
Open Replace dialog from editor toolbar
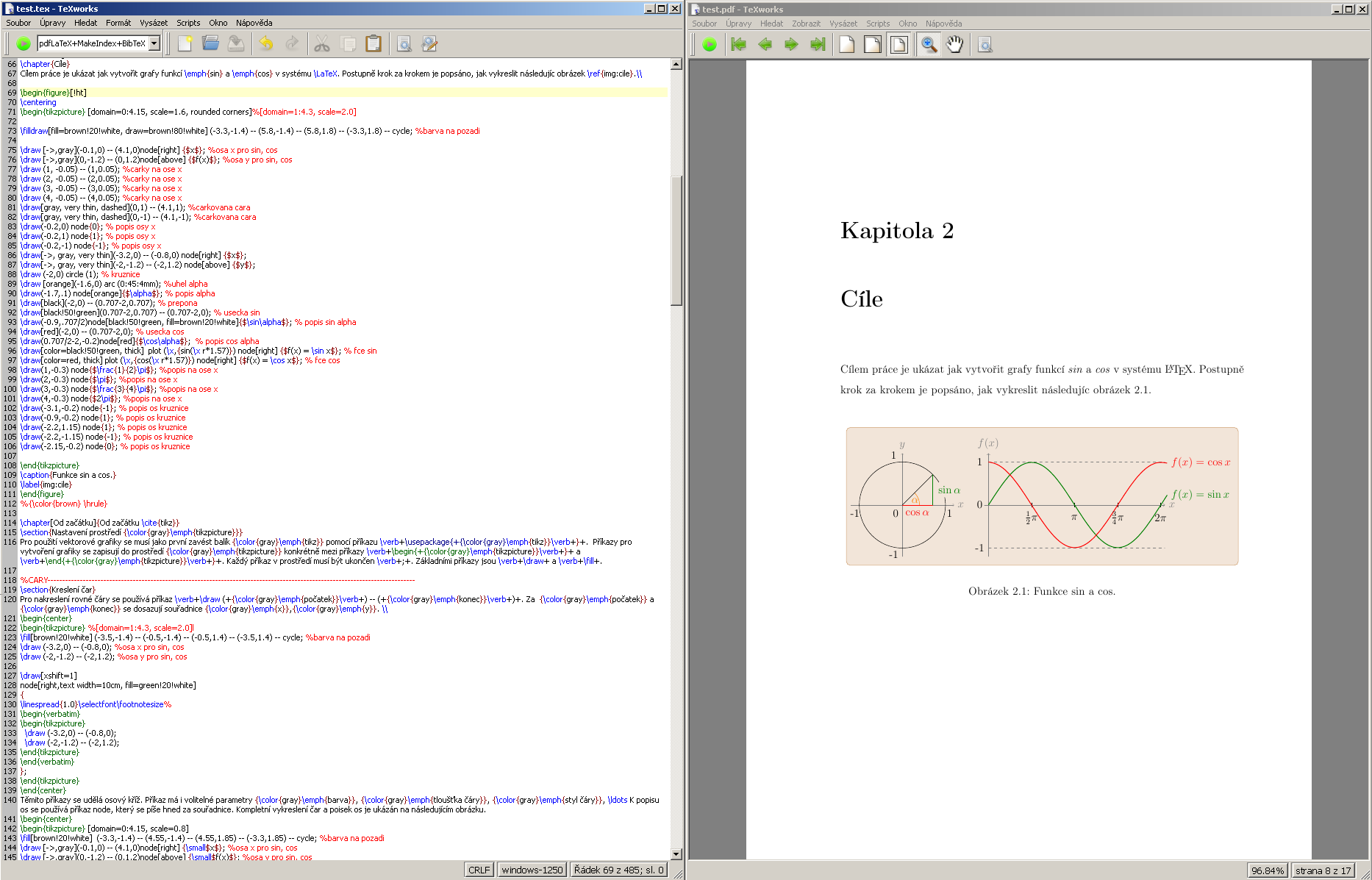(429, 44)
